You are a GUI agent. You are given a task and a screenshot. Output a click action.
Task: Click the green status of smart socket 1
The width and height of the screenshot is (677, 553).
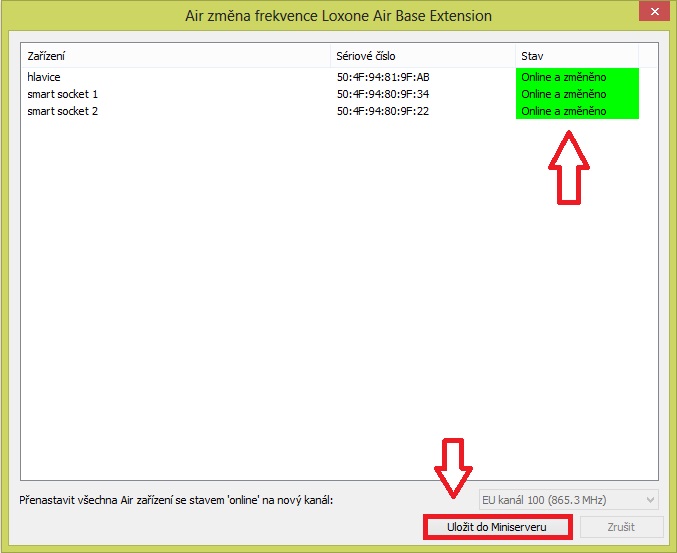(x=576, y=94)
